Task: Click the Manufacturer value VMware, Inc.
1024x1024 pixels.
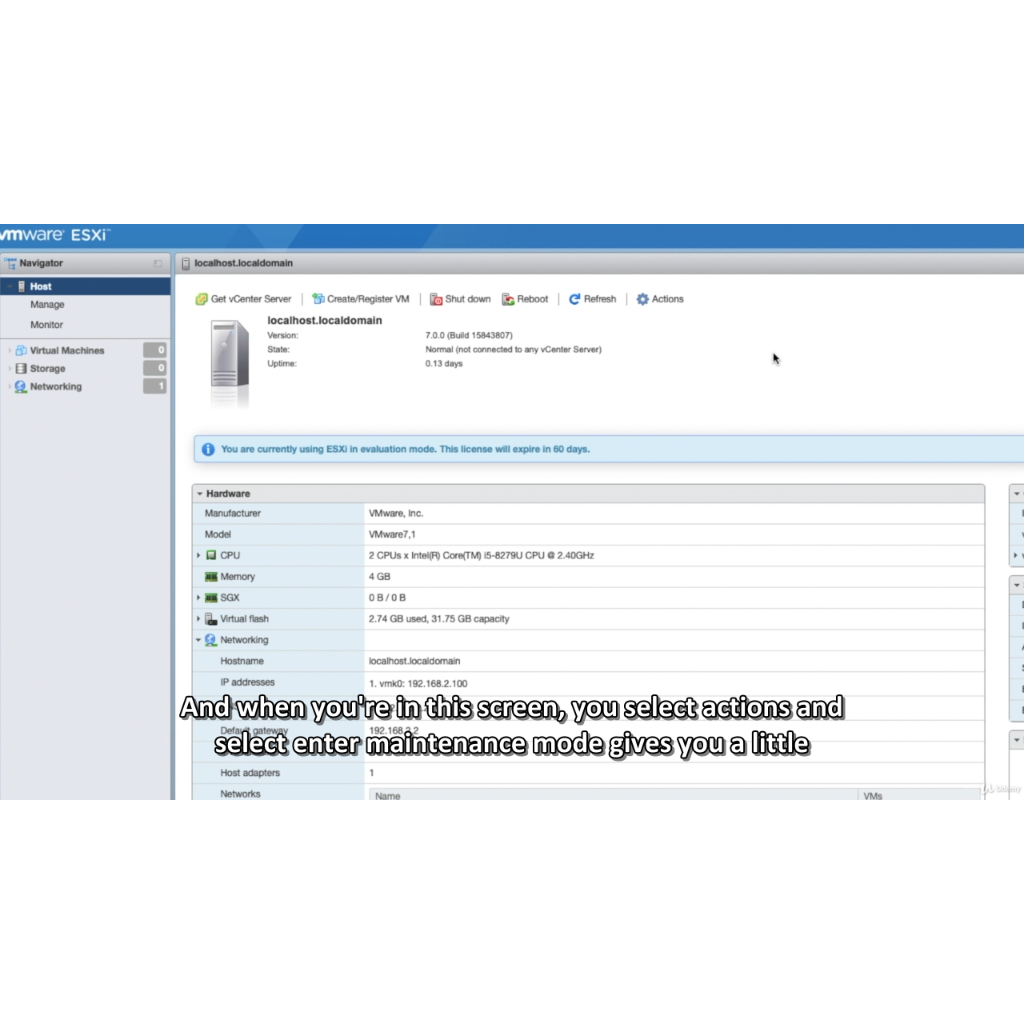Action: (x=396, y=513)
